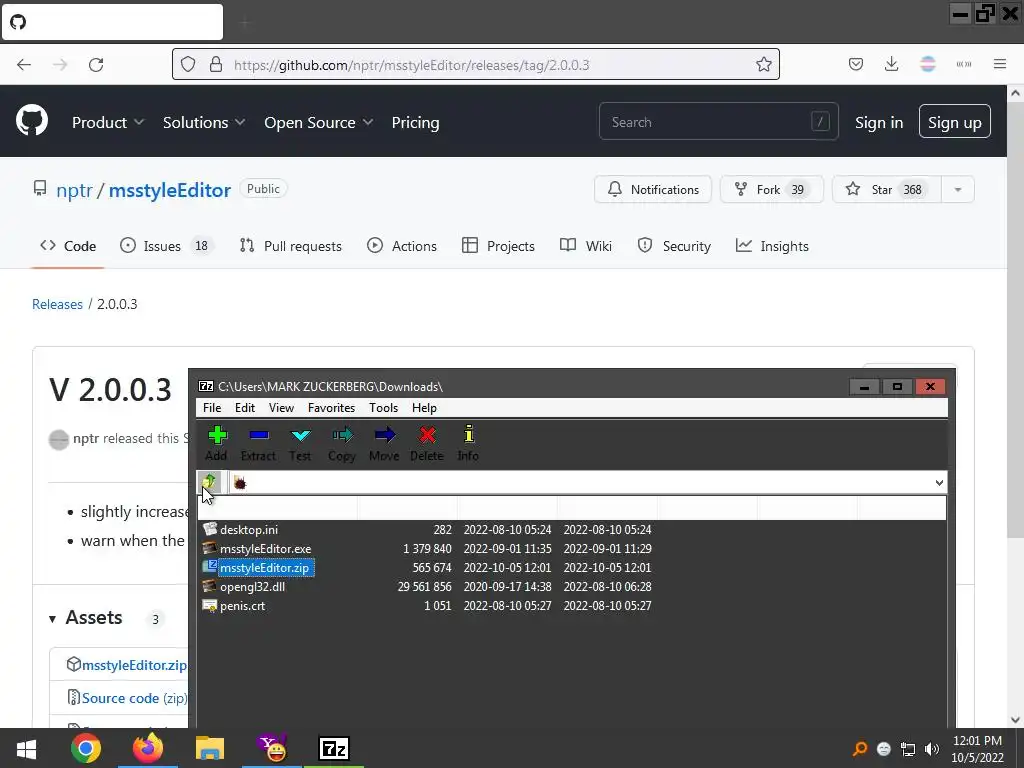Open the Edit menu in 7-Zip
The height and width of the screenshot is (768, 1024).
click(x=245, y=408)
